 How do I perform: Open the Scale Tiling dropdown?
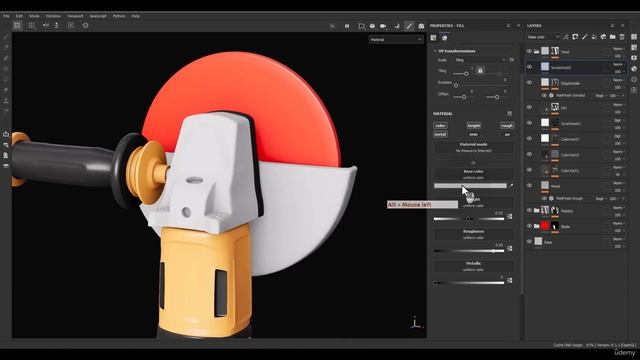tap(479, 60)
